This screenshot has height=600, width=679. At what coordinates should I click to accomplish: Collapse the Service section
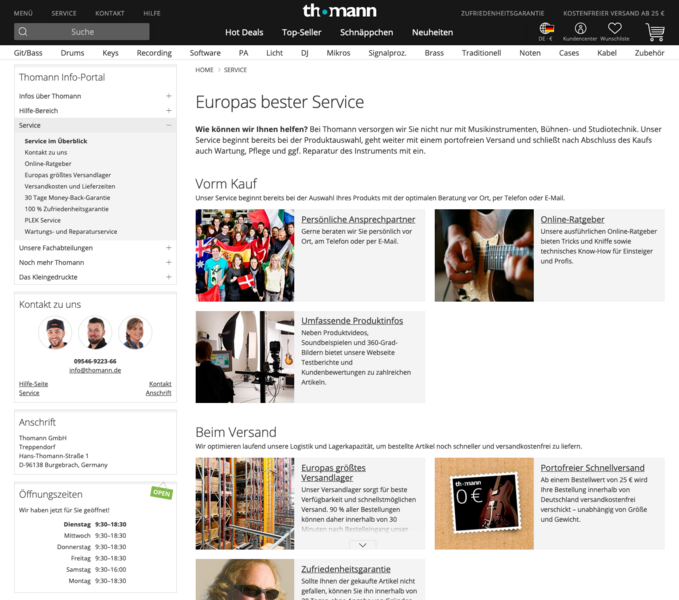pyautogui.click(x=168, y=126)
